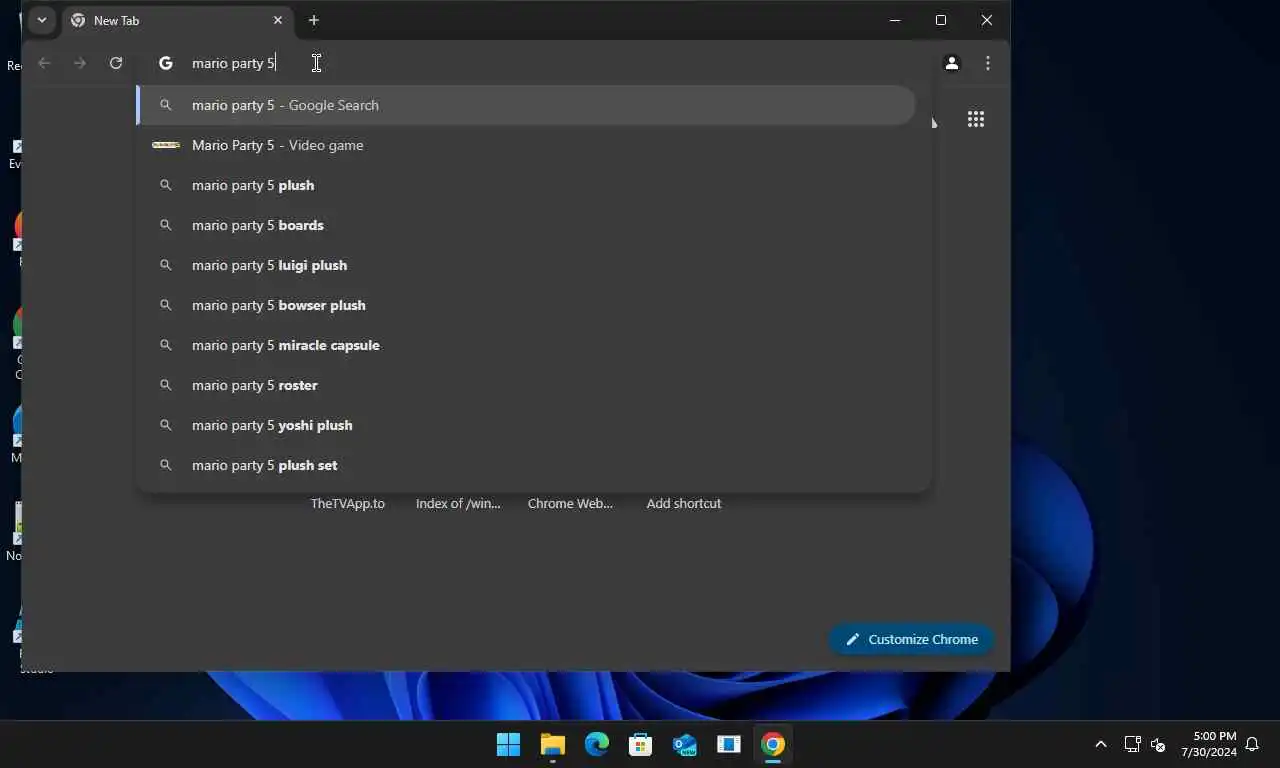The height and width of the screenshot is (768, 1280).
Task: Show hidden system tray icons
Action: 1101,744
